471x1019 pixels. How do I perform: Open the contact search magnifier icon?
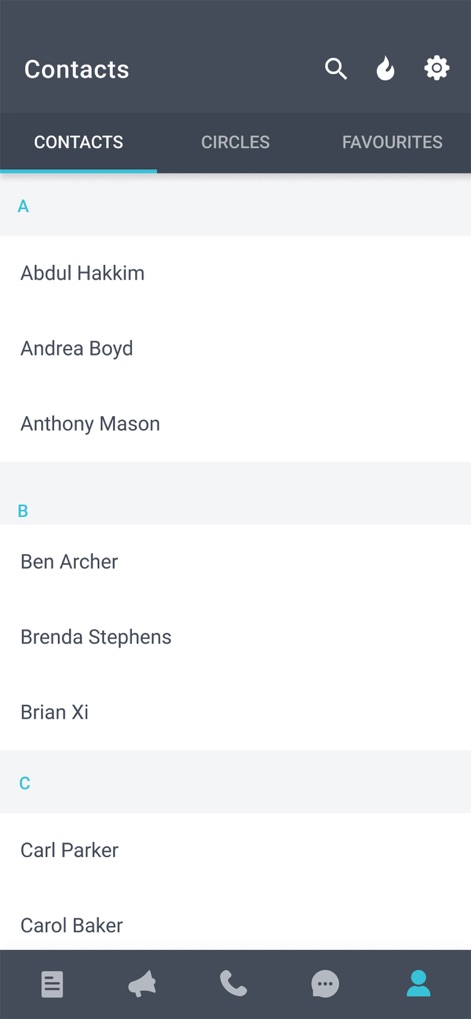(x=336, y=68)
